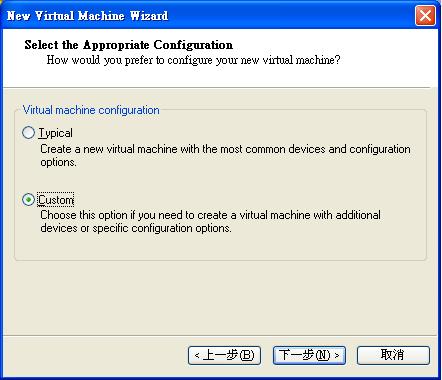Click the 'devices or specific configuration options' line

click(x=136, y=228)
